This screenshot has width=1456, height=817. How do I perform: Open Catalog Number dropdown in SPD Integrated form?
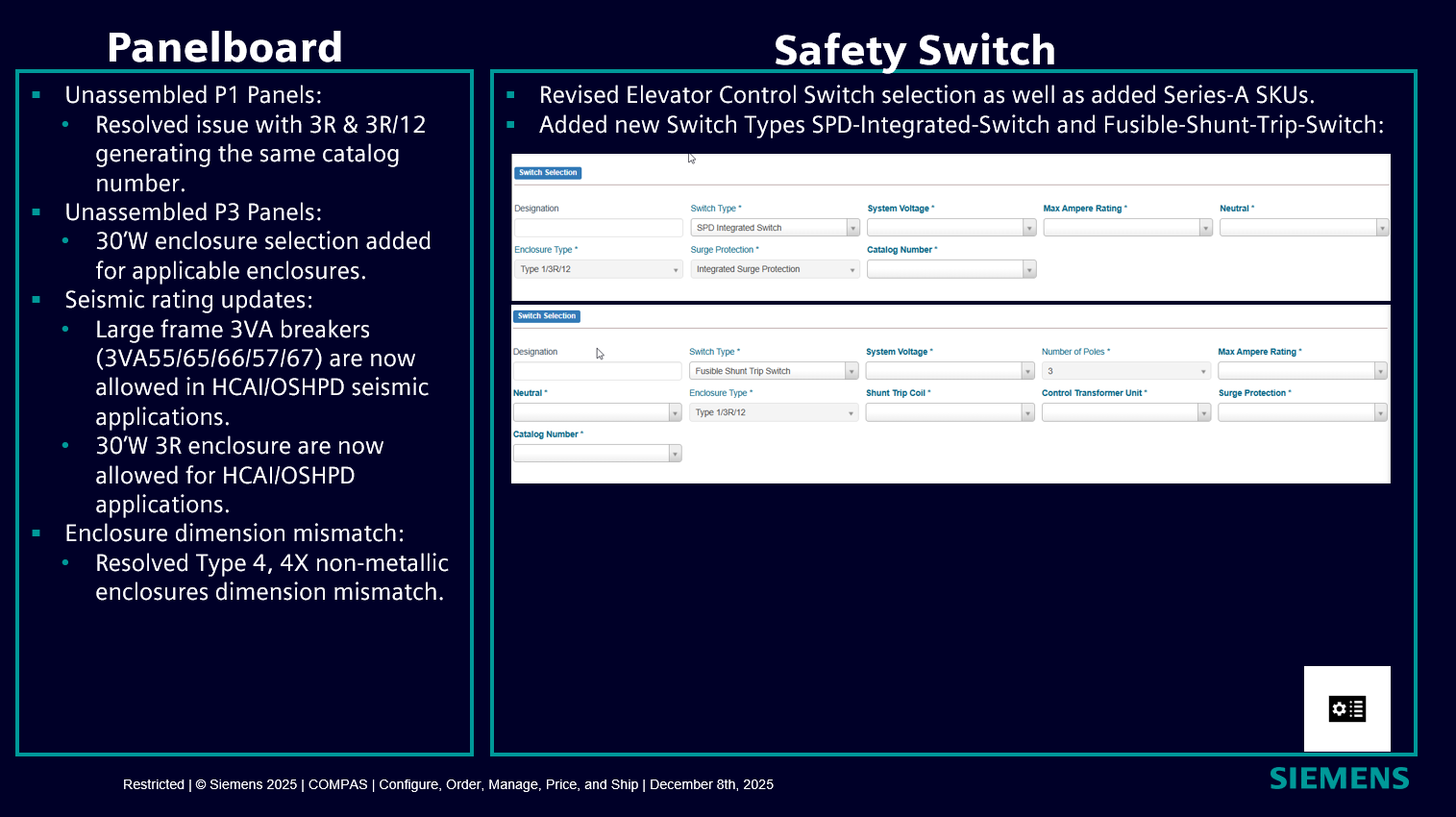[950, 269]
